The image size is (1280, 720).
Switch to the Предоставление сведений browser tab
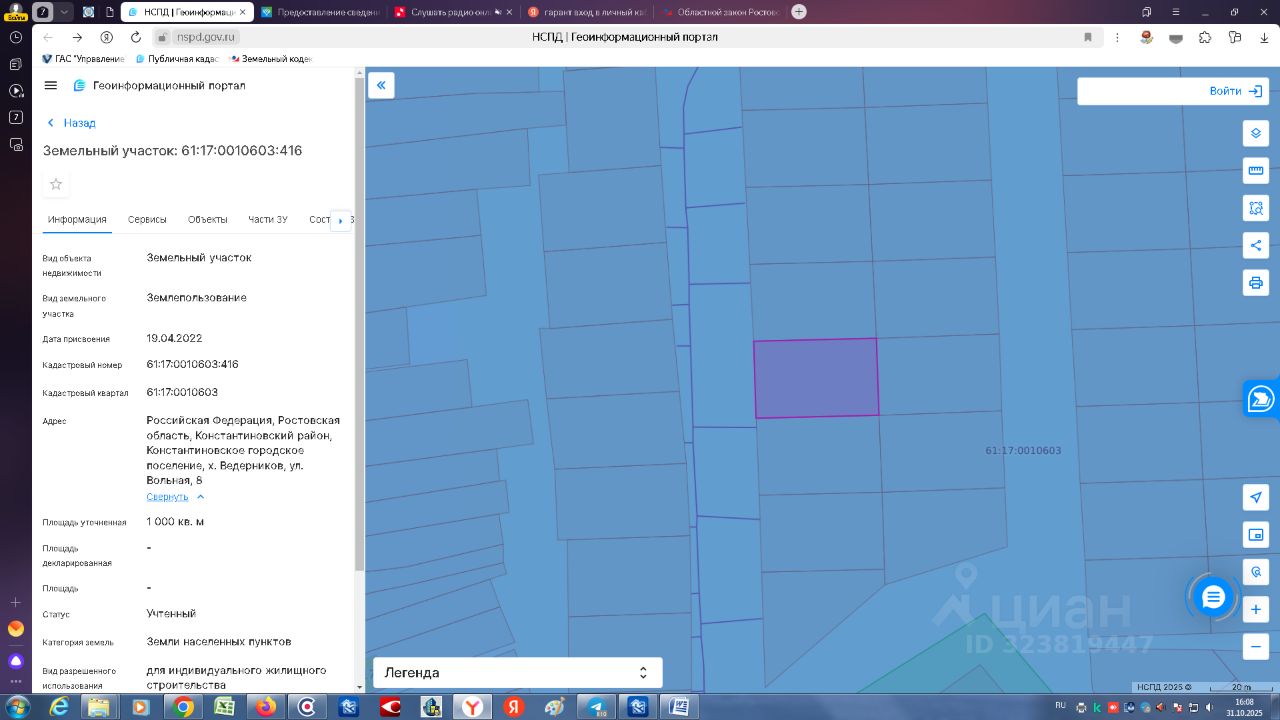click(x=320, y=12)
